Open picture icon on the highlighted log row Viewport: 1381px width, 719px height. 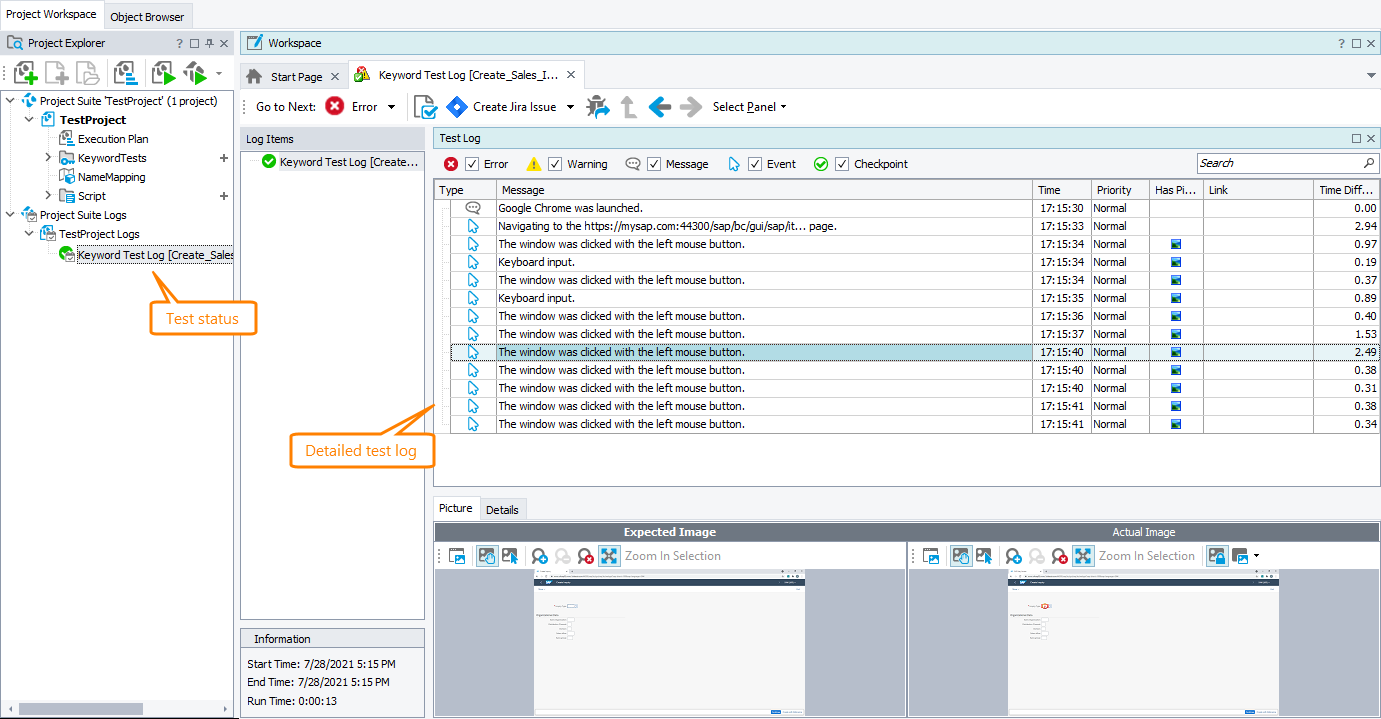(1176, 352)
